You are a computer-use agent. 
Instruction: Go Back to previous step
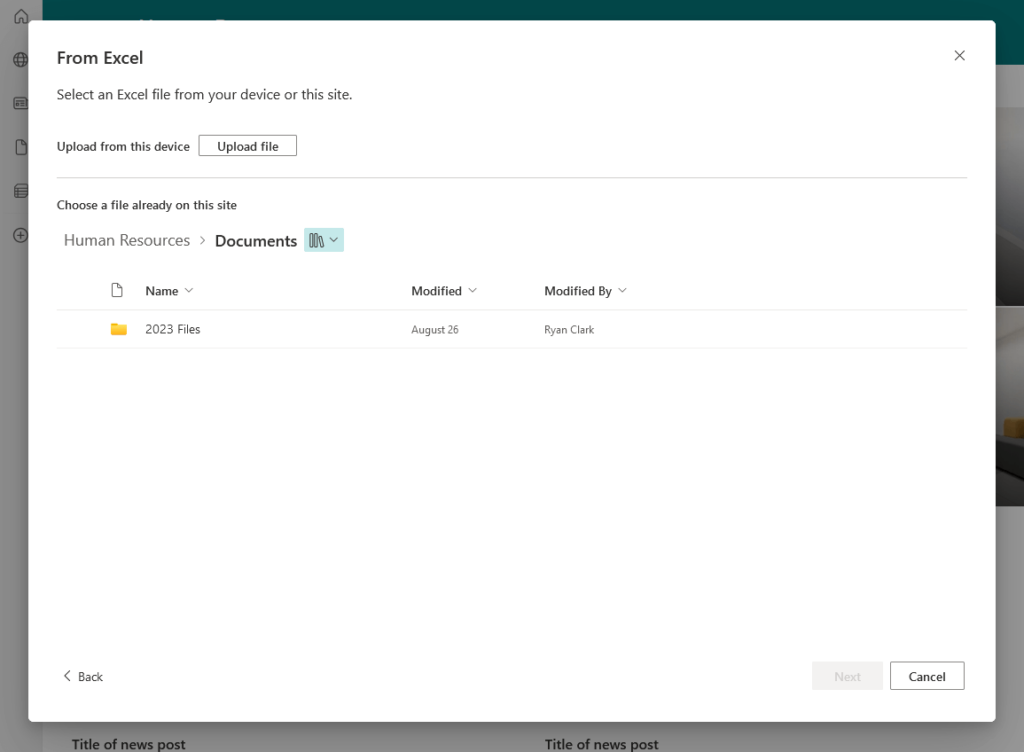[83, 676]
